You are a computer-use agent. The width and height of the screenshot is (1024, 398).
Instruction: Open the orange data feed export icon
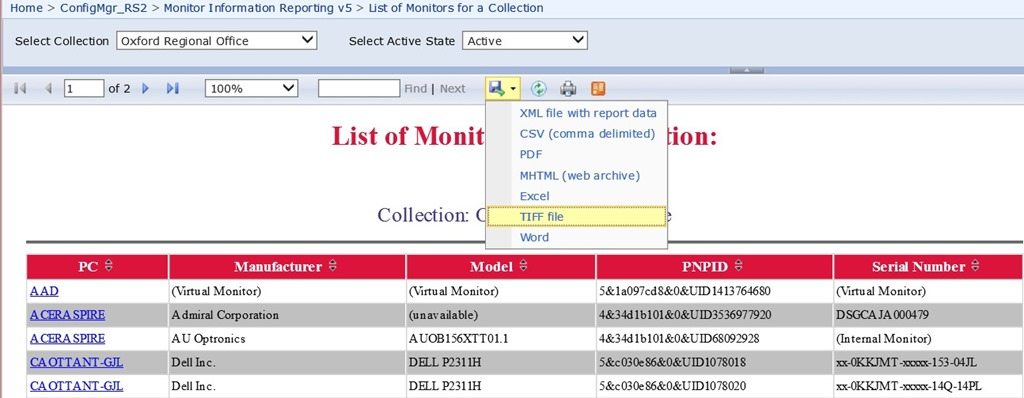598,88
